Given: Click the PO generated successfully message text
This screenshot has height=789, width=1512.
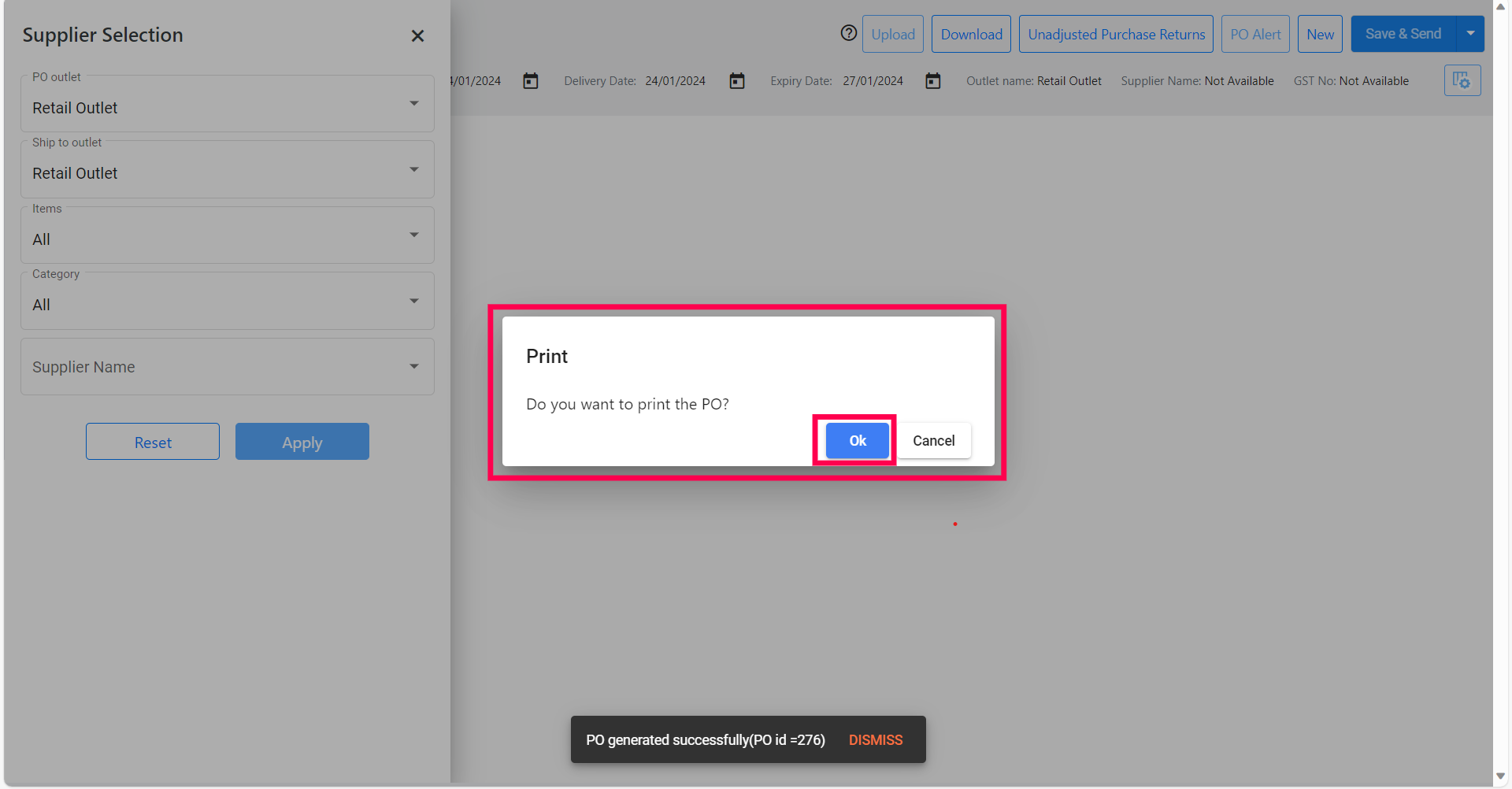Looking at the screenshot, I should [706, 740].
